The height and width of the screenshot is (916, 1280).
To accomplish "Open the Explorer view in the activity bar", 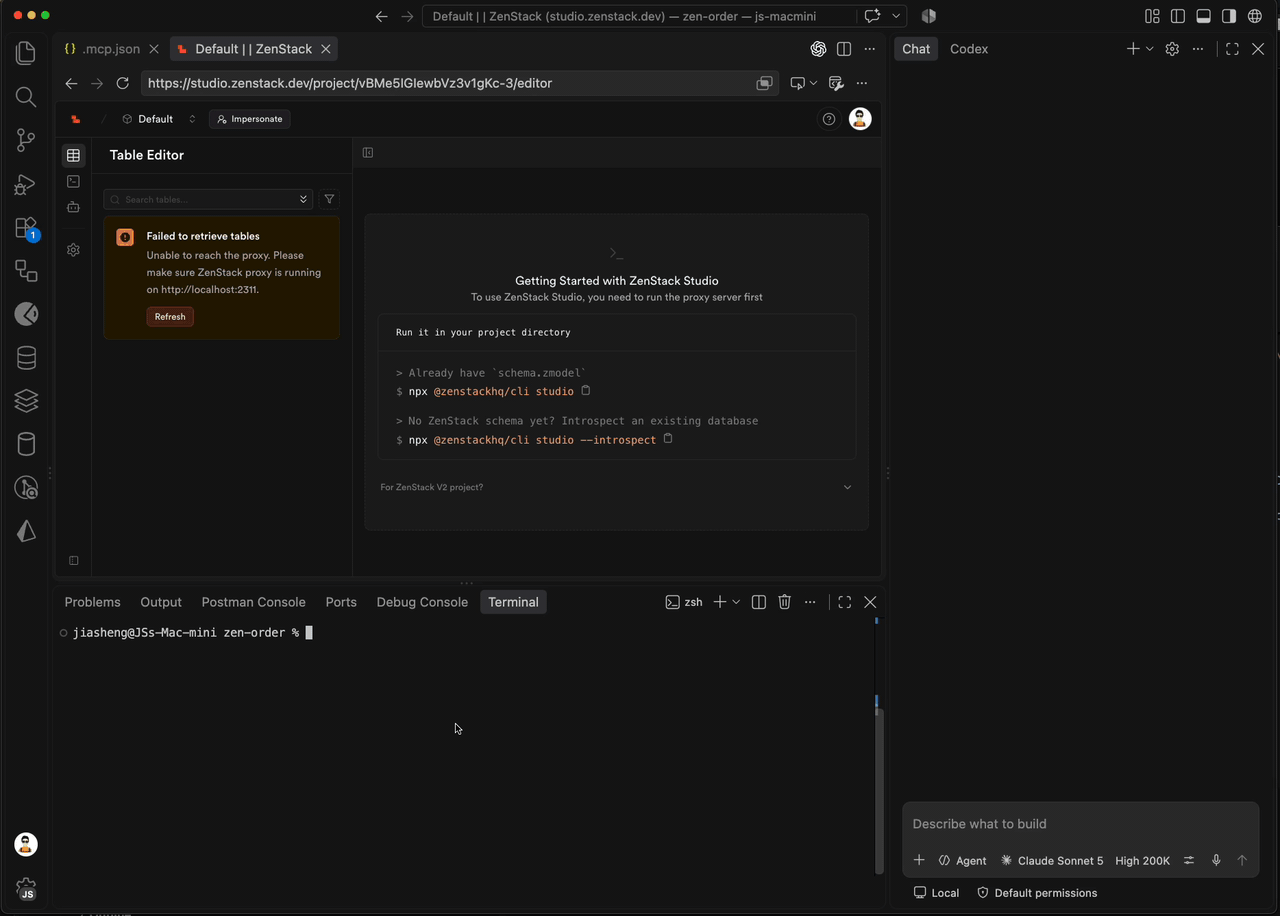I will click(26, 53).
